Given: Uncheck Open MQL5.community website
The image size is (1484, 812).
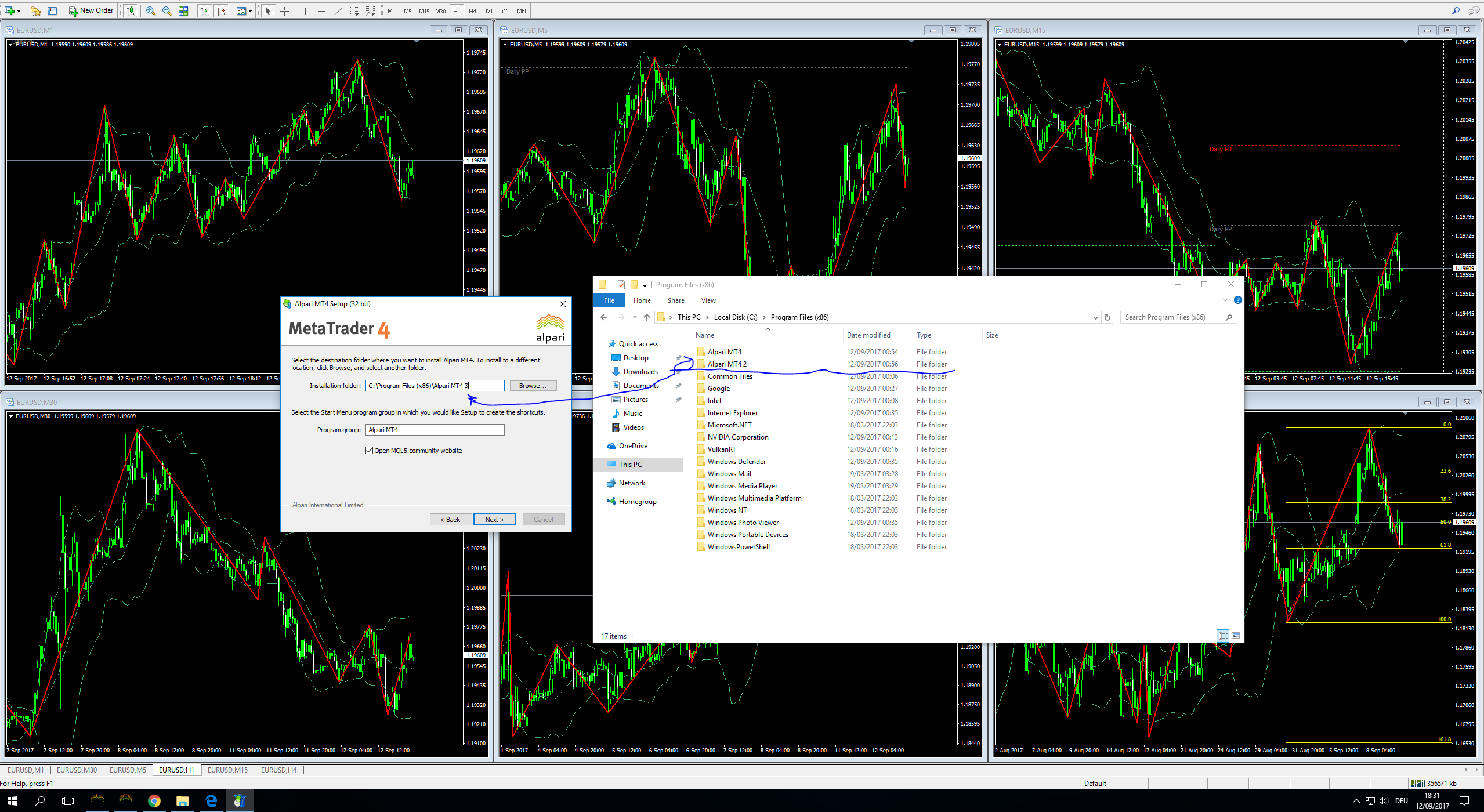Looking at the screenshot, I should point(369,451).
